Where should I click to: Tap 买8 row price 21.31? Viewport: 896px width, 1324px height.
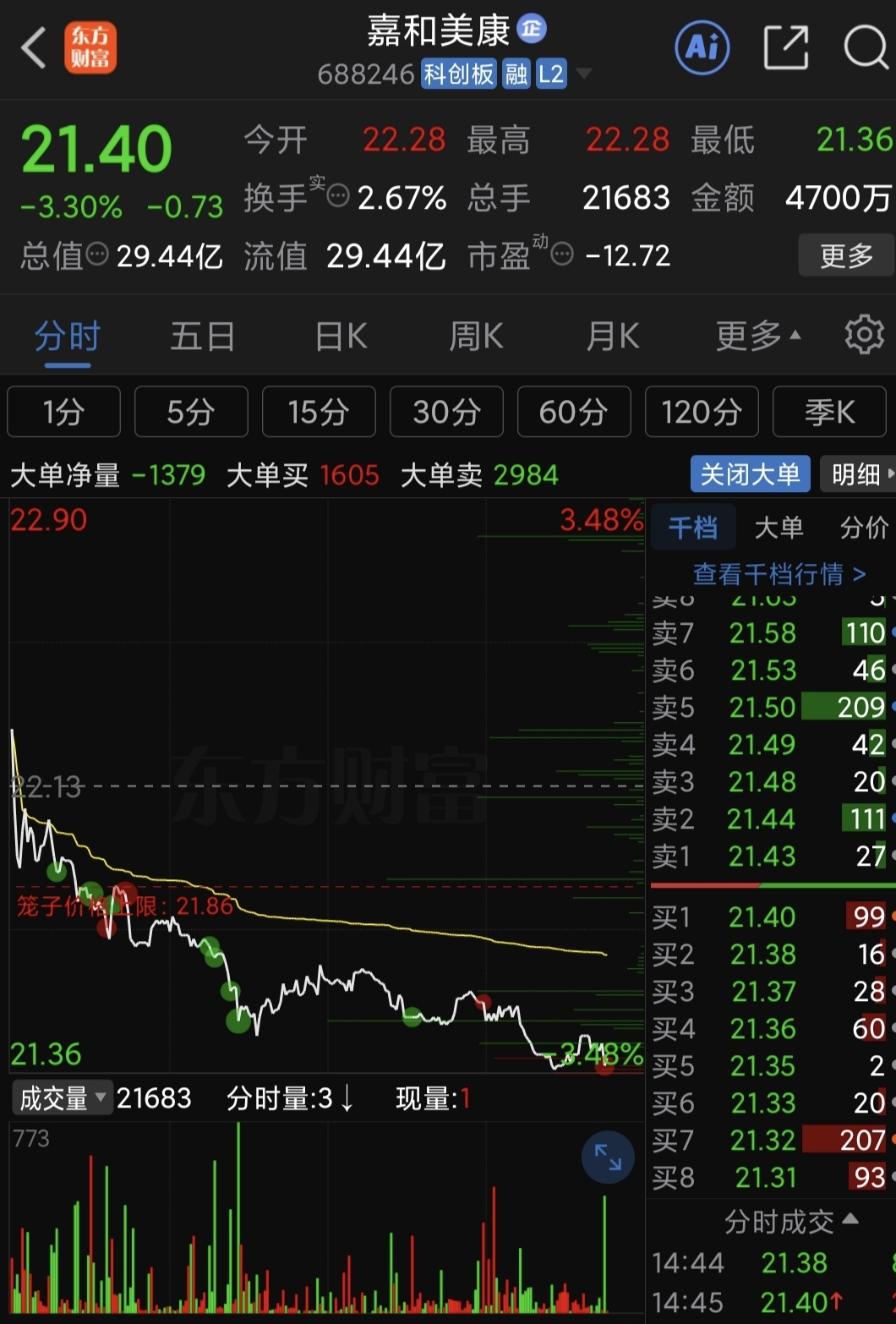pyautogui.click(x=765, y=1178)
